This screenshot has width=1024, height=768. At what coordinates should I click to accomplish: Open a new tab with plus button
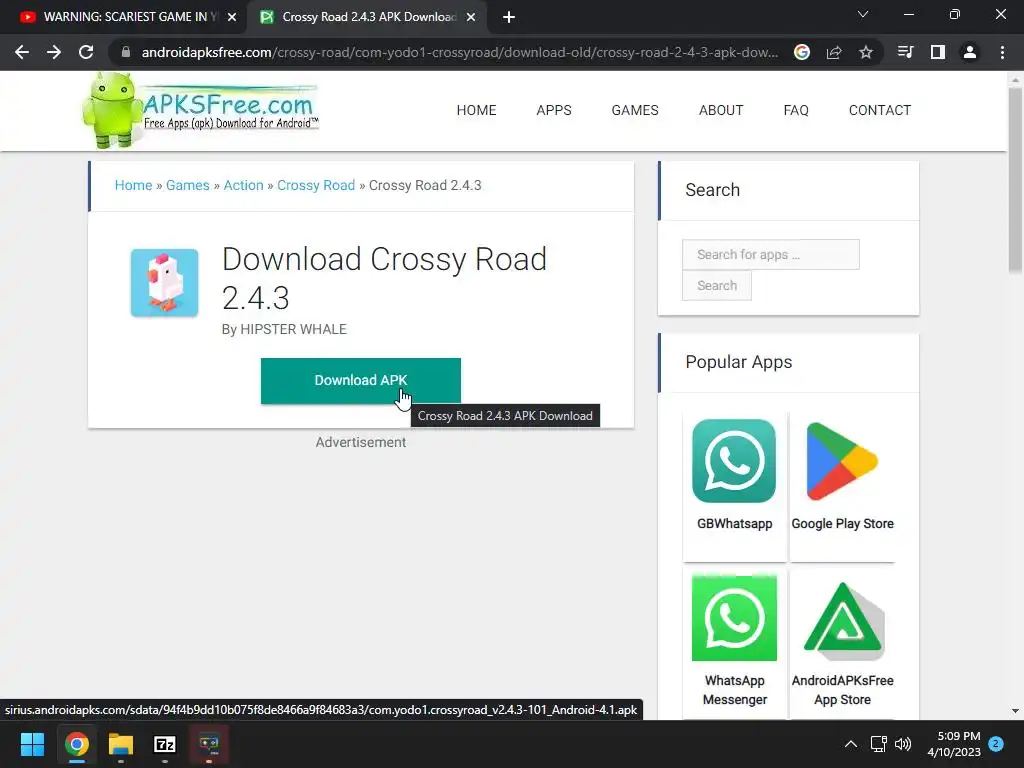point(509,17)
